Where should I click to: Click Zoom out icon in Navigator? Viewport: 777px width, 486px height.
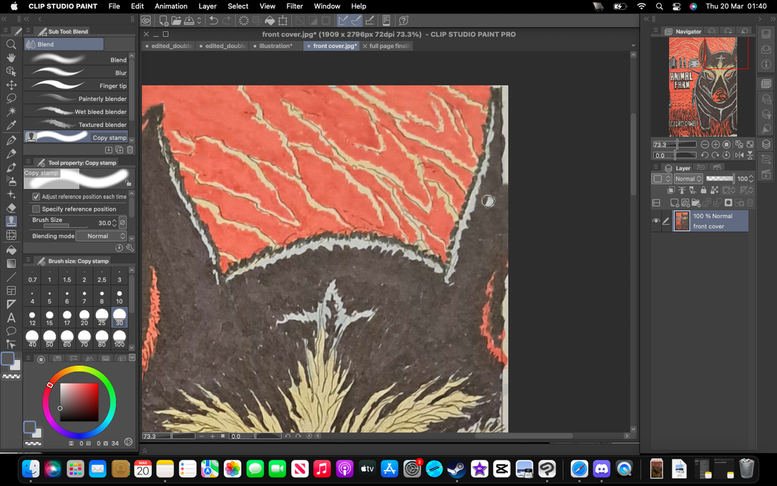[705, 144]
